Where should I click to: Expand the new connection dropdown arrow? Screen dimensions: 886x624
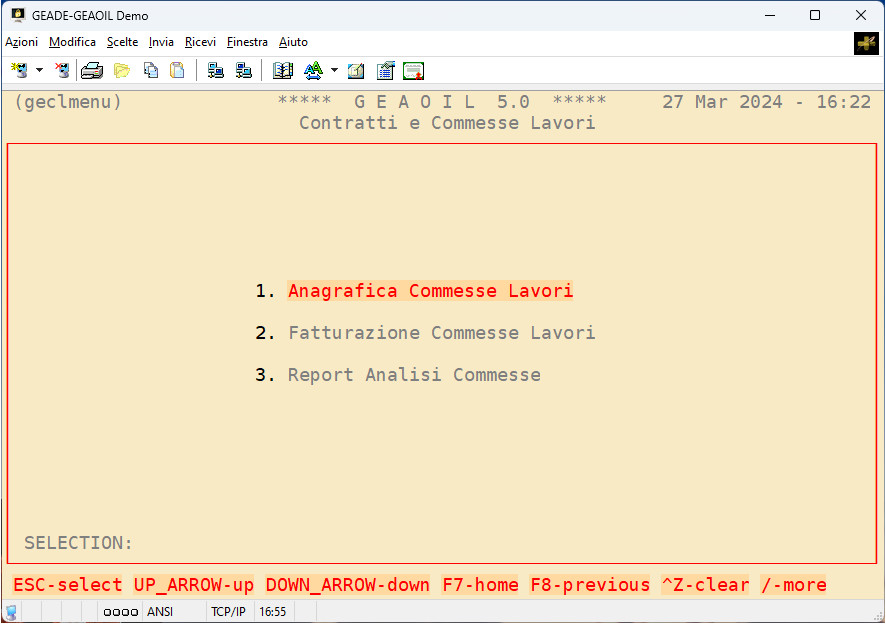(x=39, y=70)
